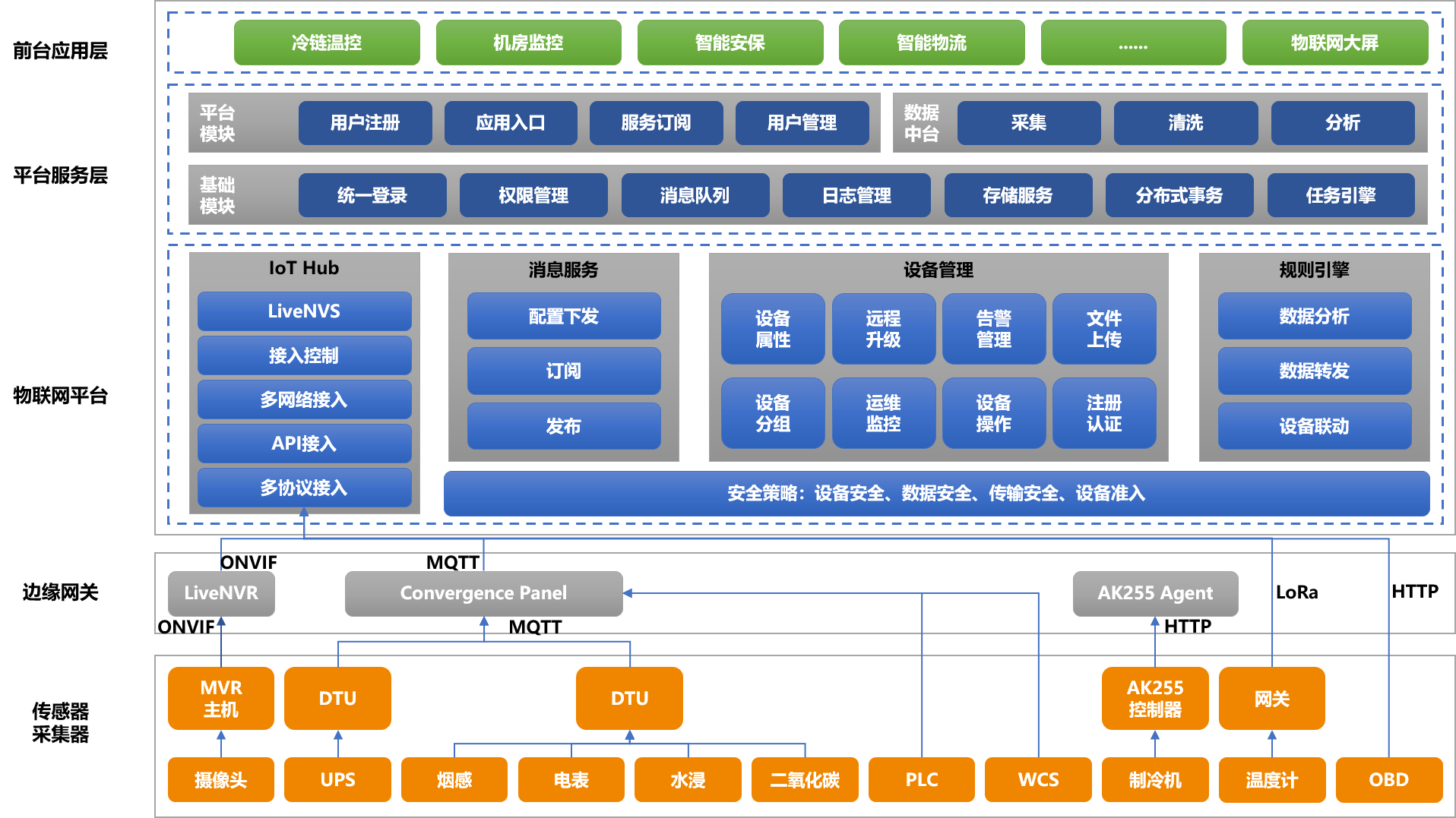1456x818 pixels.
Task: Click 配置下发 under 消息服务
Action: pos(563,316)
